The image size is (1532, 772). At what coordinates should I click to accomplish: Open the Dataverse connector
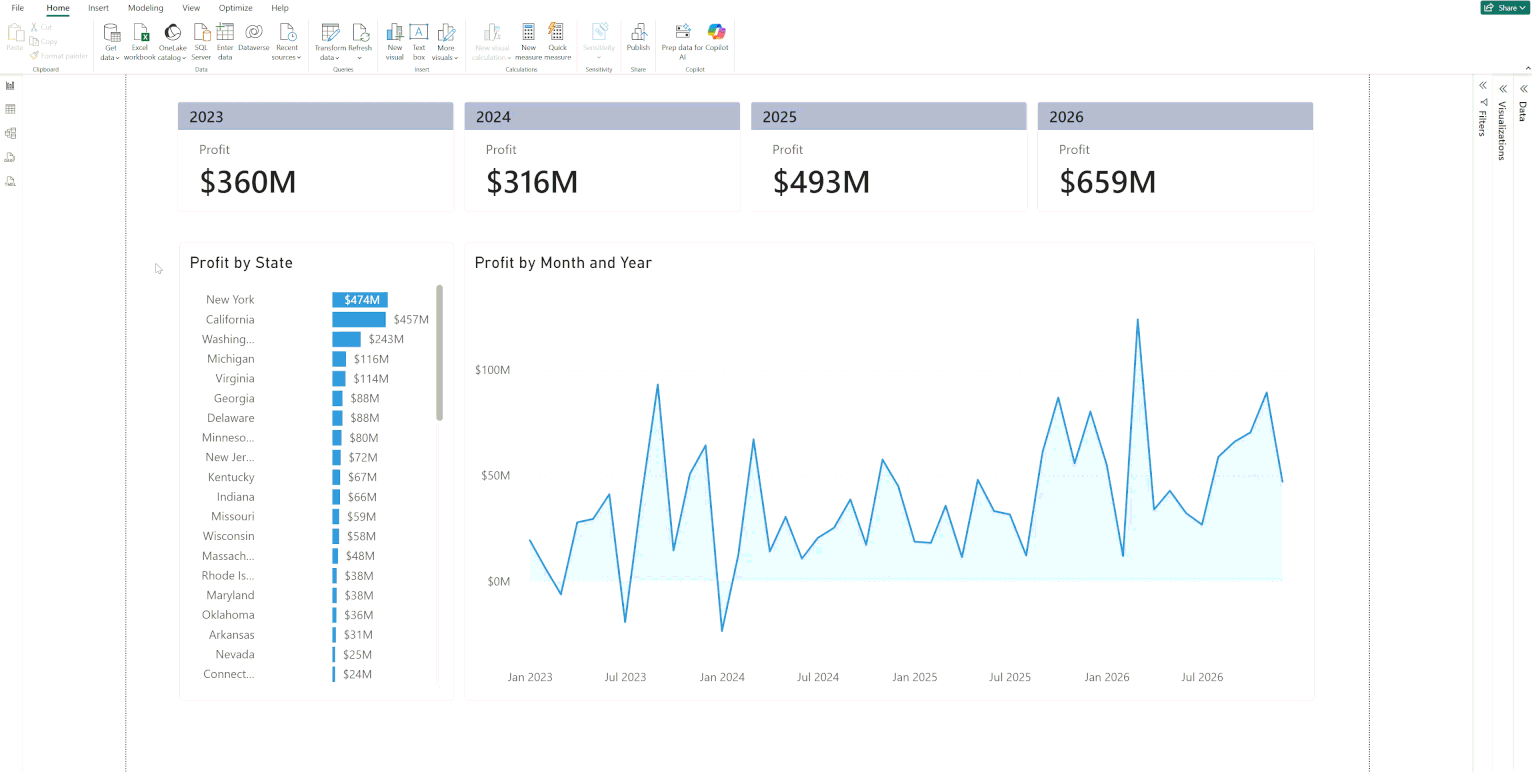pyautogui.click(x=254, y=37)
